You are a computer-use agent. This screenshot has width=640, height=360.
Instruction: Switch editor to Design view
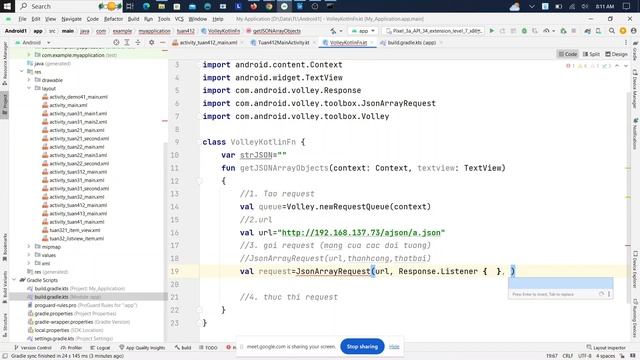616,54
